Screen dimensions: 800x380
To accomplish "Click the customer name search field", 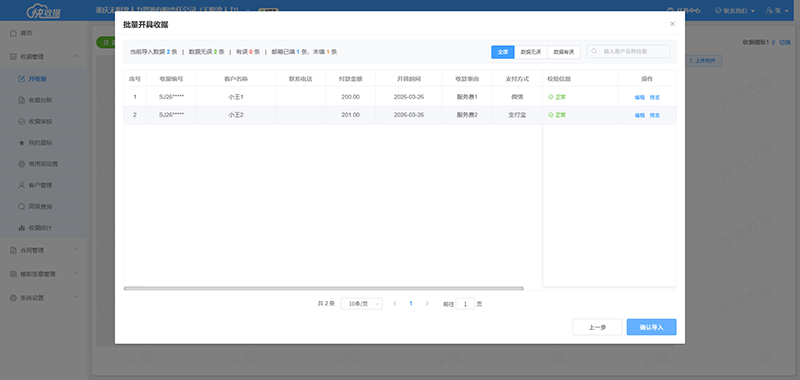I will 628,52.
